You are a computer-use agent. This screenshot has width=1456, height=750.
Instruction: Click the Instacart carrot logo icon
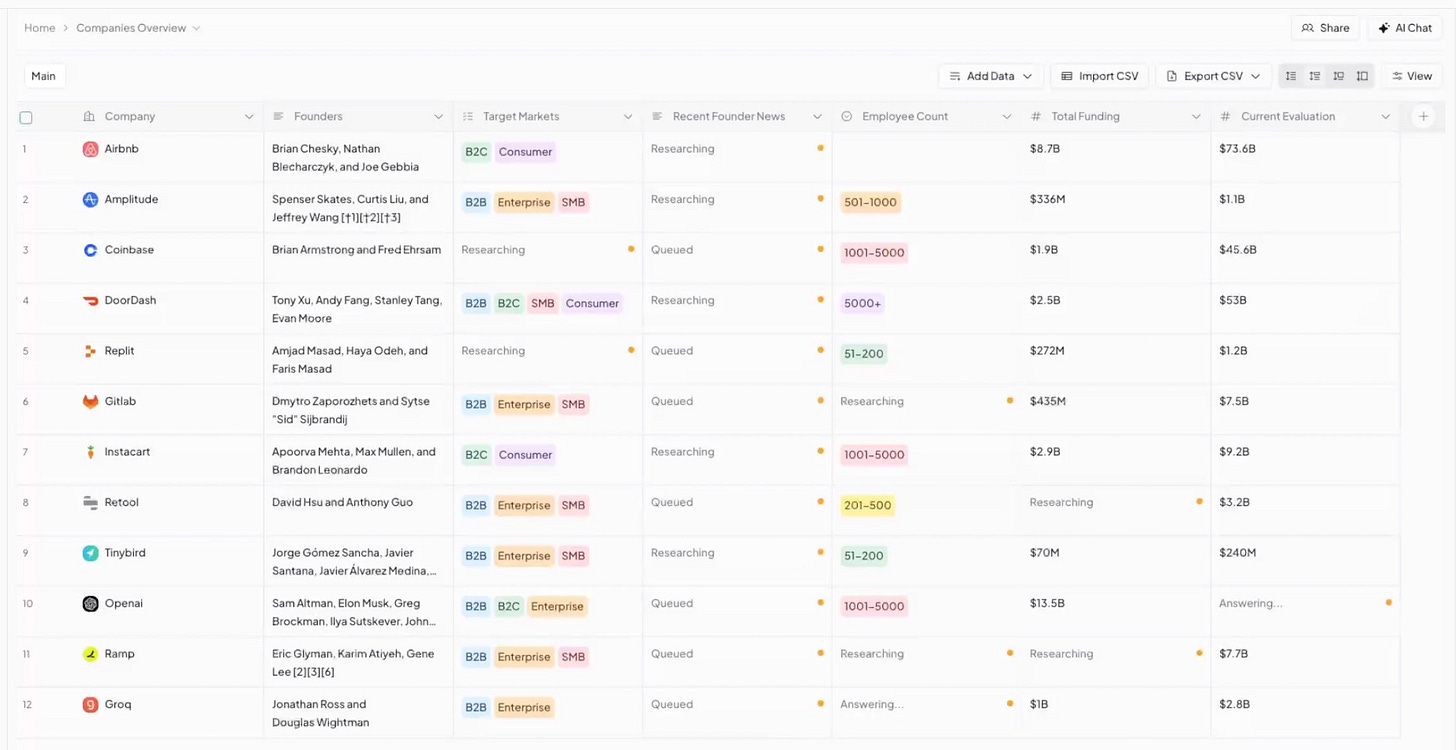click(x=90, y=452)
